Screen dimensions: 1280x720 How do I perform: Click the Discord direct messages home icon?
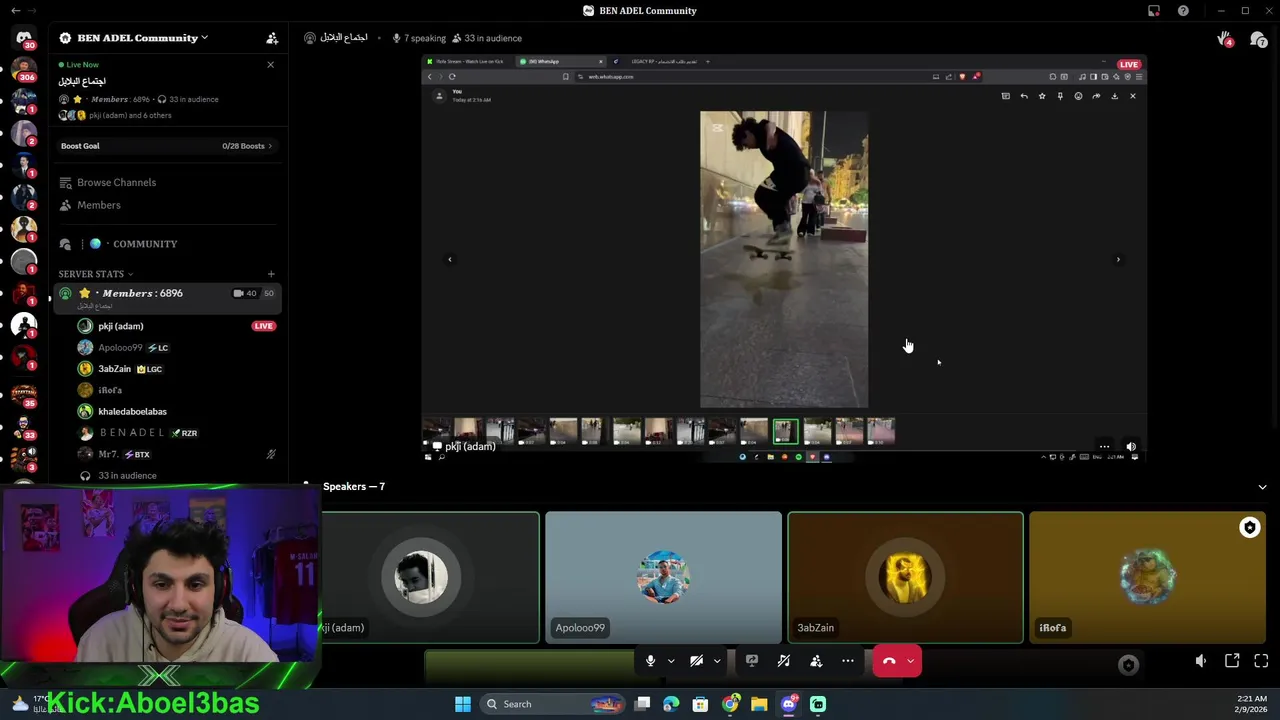[x=24, y=38]
